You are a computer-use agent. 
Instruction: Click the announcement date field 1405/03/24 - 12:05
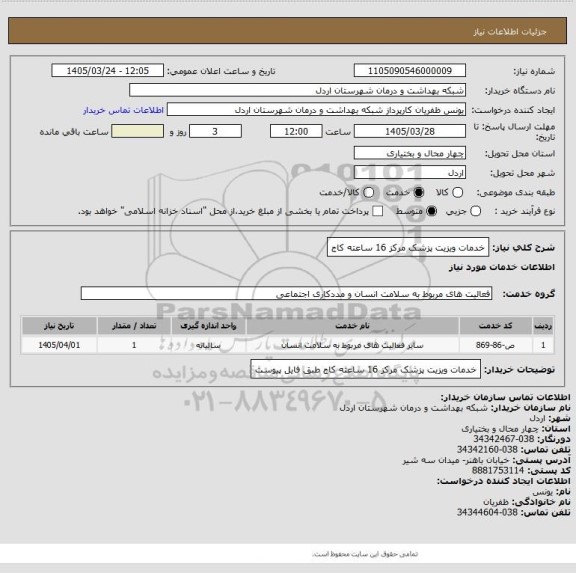(x=108, y=71)
